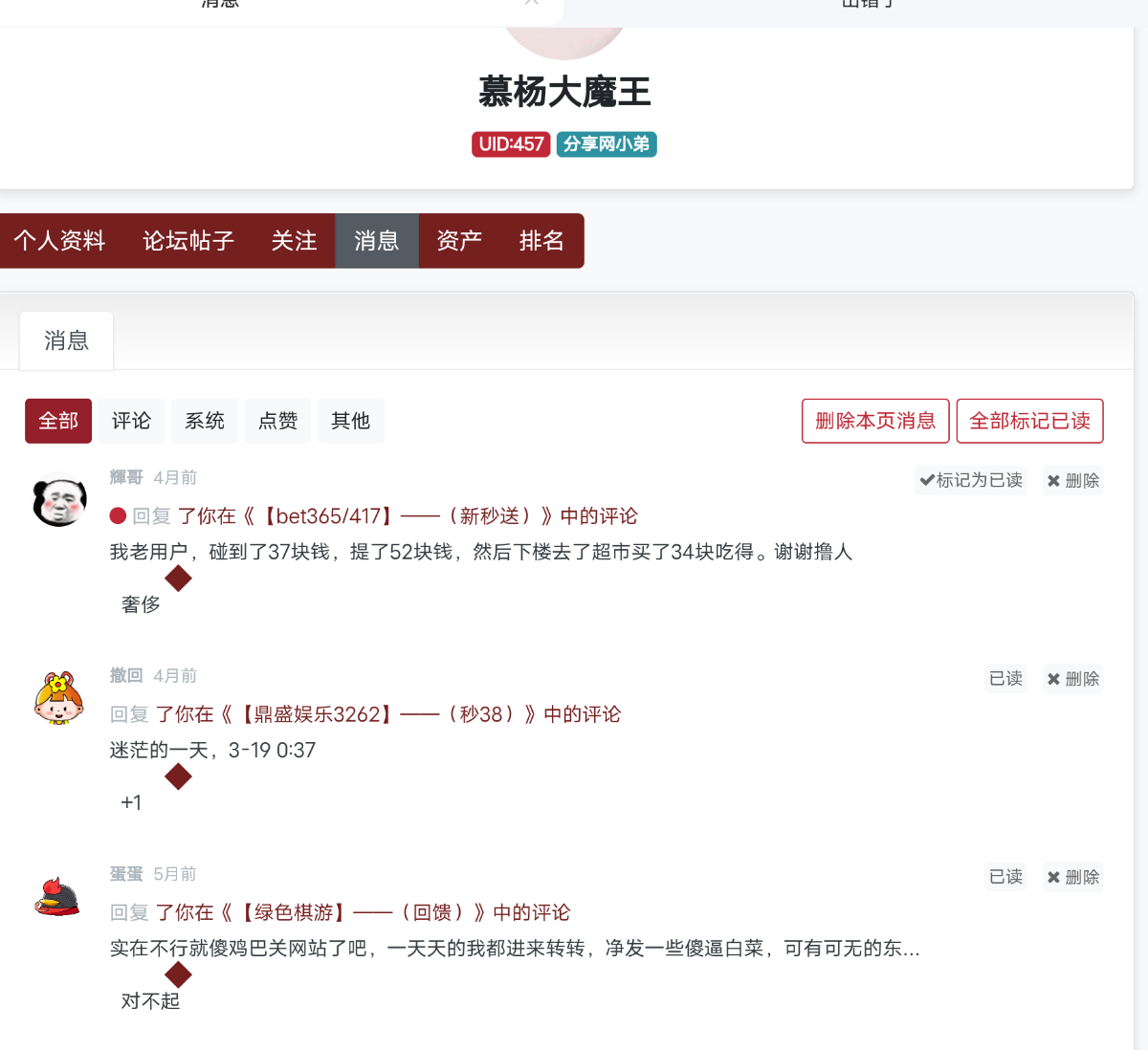The image size is (1148, 1050).
Task: Expand the quoted 对不起 reply from 蛋蛋
Action: pyautogui.click(x=178, y=974)
